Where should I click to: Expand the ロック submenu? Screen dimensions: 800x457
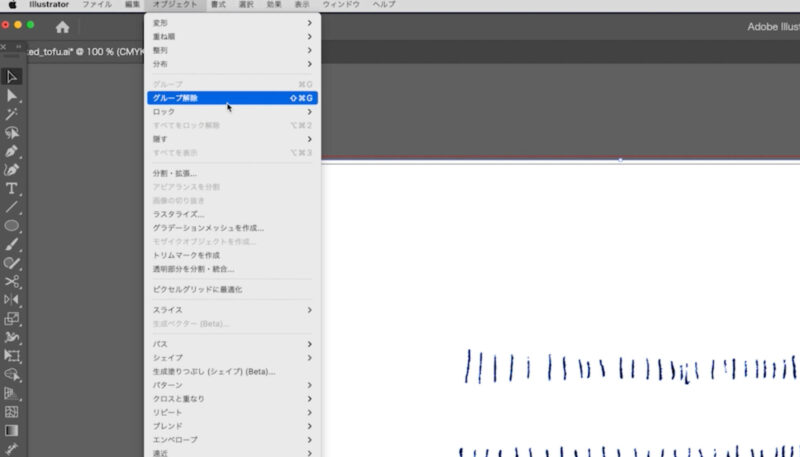pos(232,112)
